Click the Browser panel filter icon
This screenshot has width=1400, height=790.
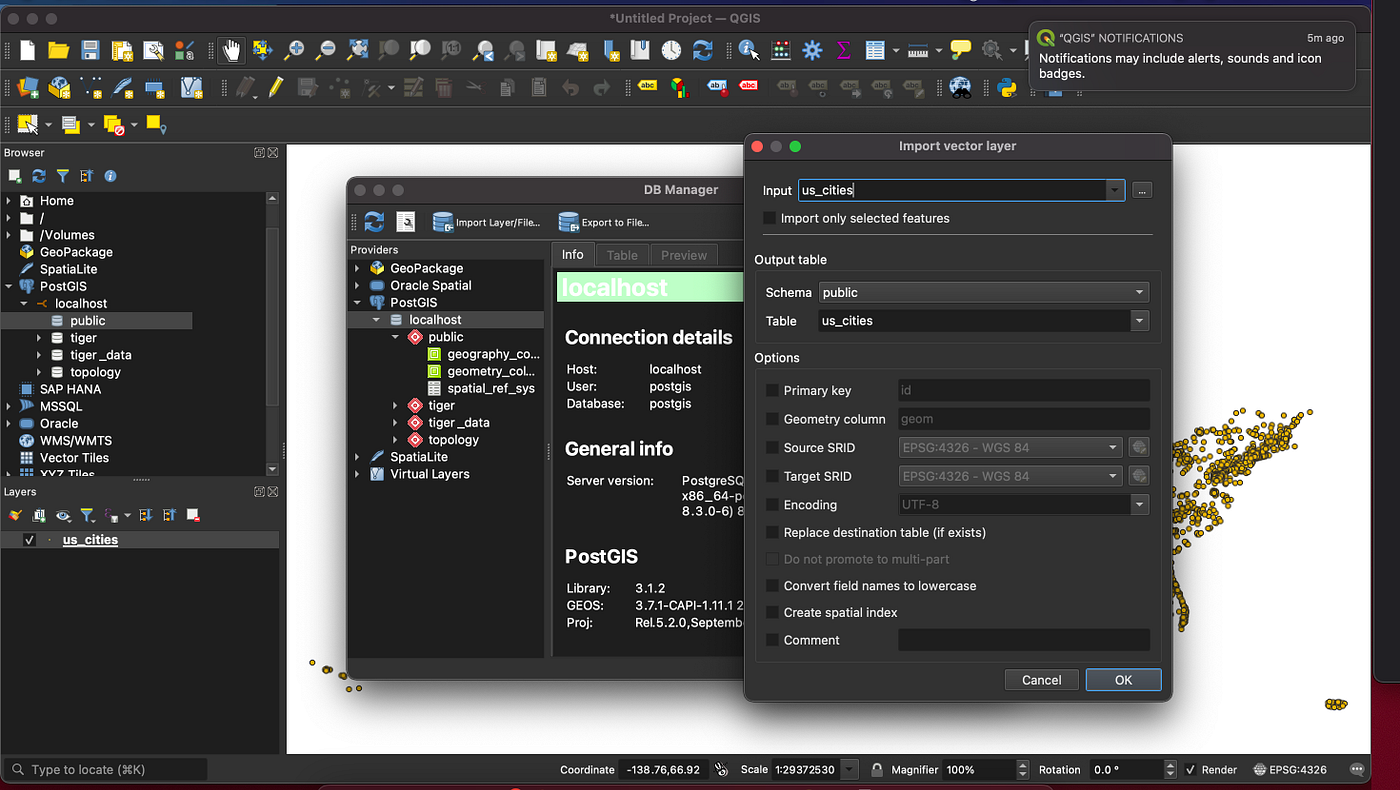tap(63, 176)
